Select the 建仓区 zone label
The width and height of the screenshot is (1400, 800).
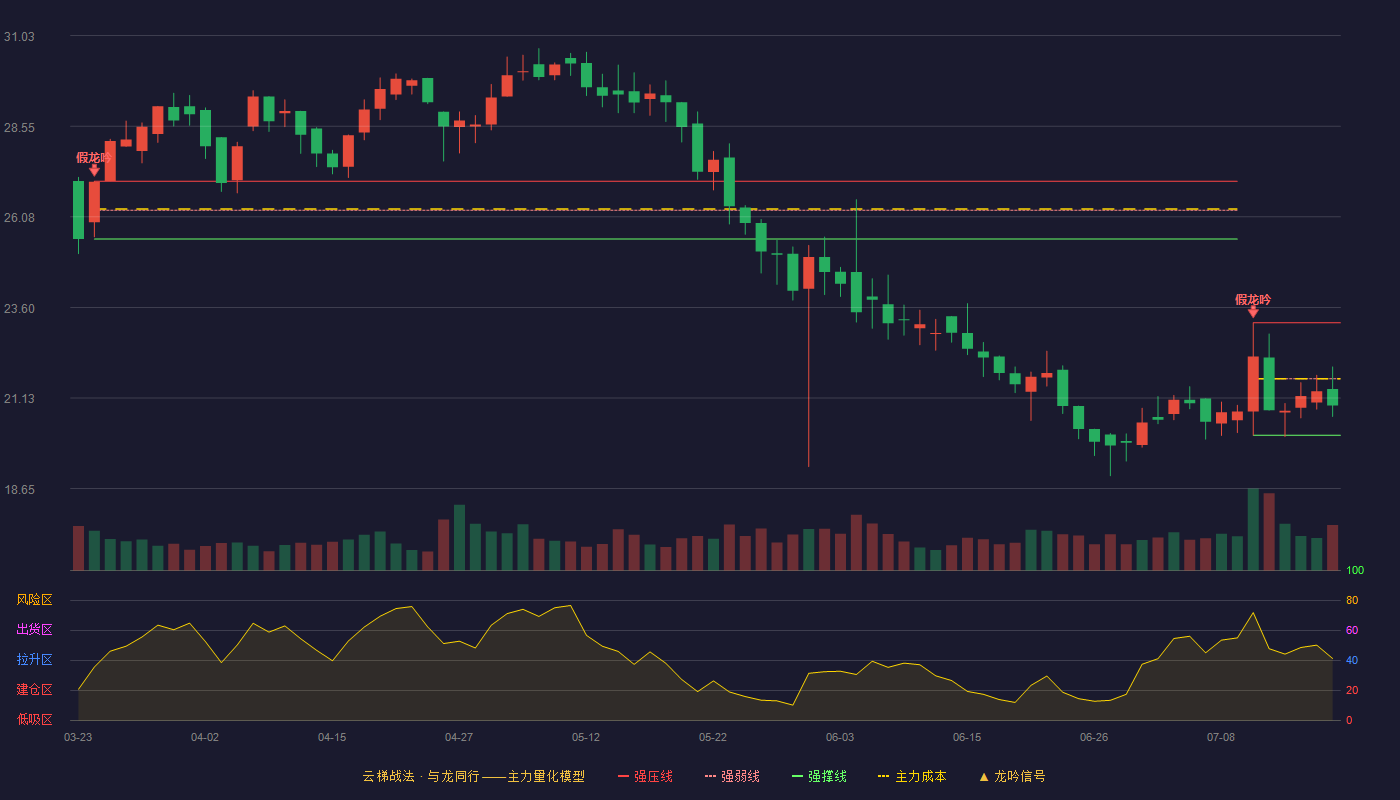34,690
